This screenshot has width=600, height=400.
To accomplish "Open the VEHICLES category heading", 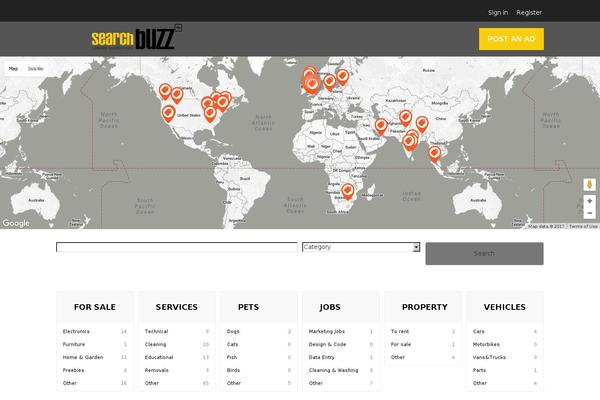I will point(505,307).
